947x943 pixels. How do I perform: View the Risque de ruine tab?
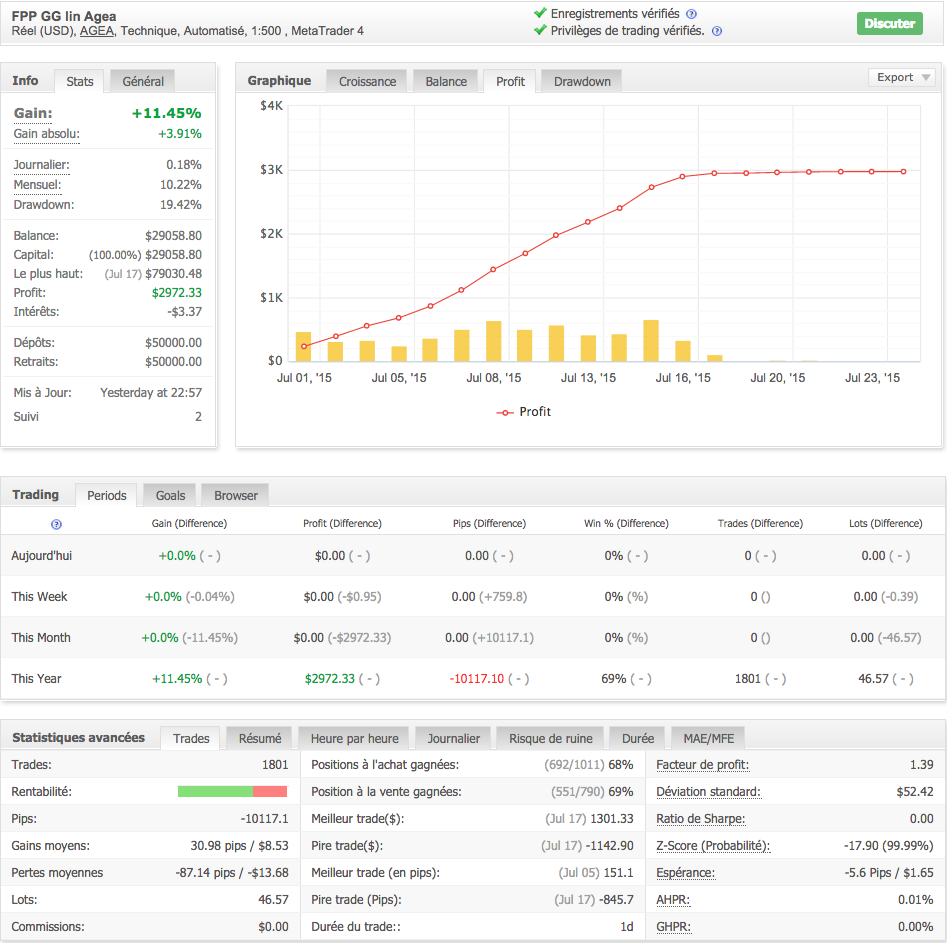coord(550,738)
